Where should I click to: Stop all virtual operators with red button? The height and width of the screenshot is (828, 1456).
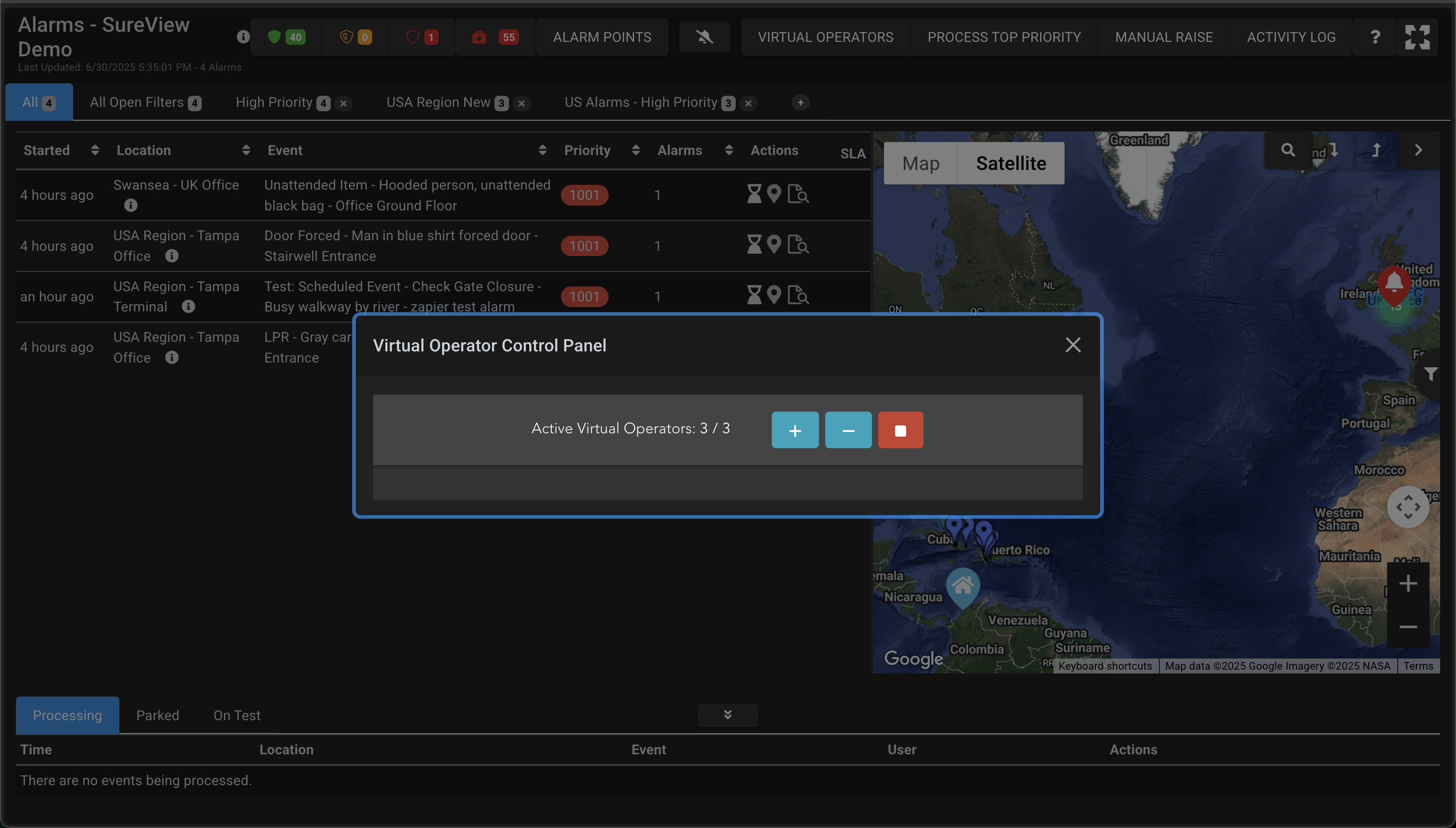coord(900,430)
